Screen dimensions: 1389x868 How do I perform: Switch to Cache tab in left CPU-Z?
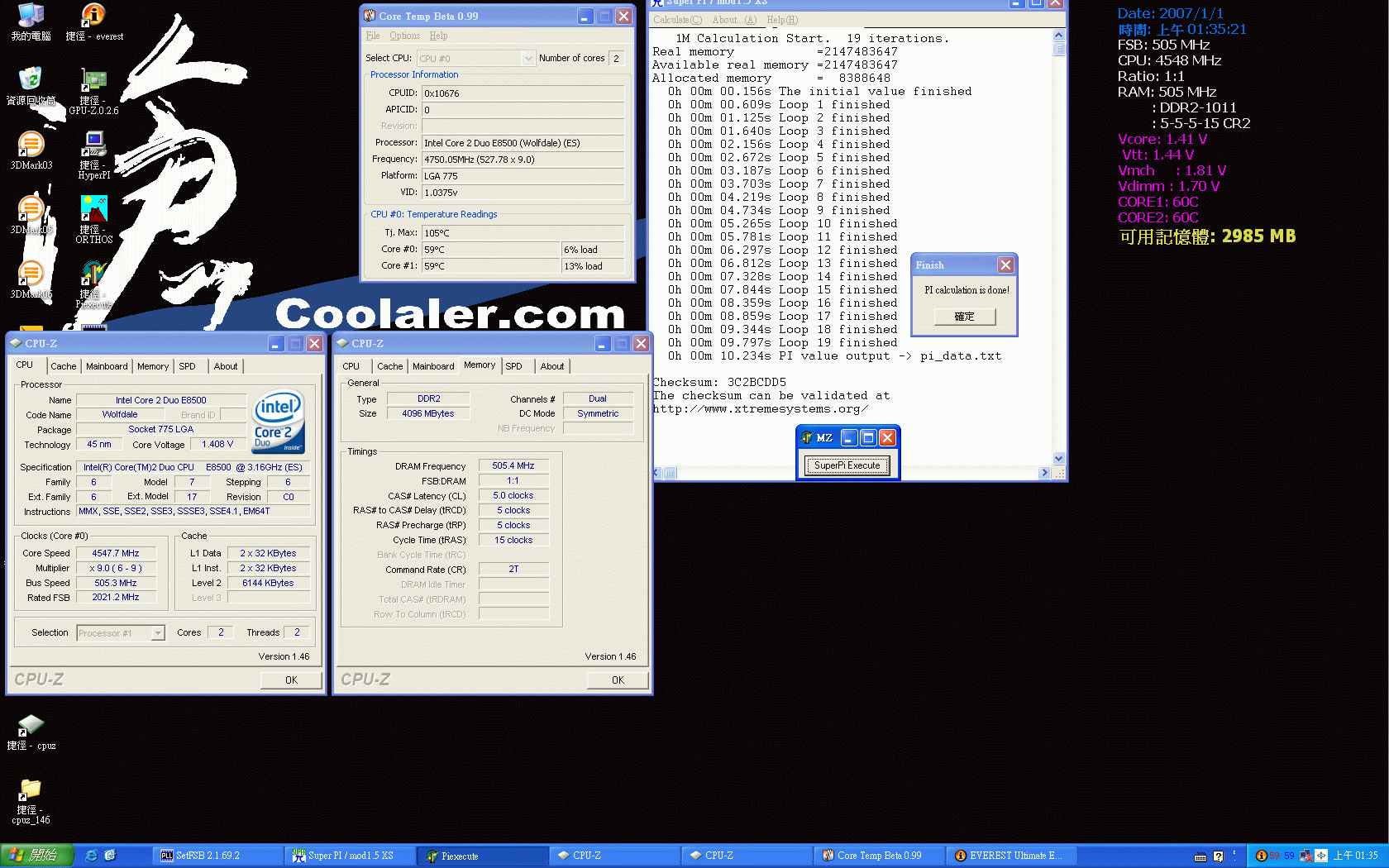(63, 366)
